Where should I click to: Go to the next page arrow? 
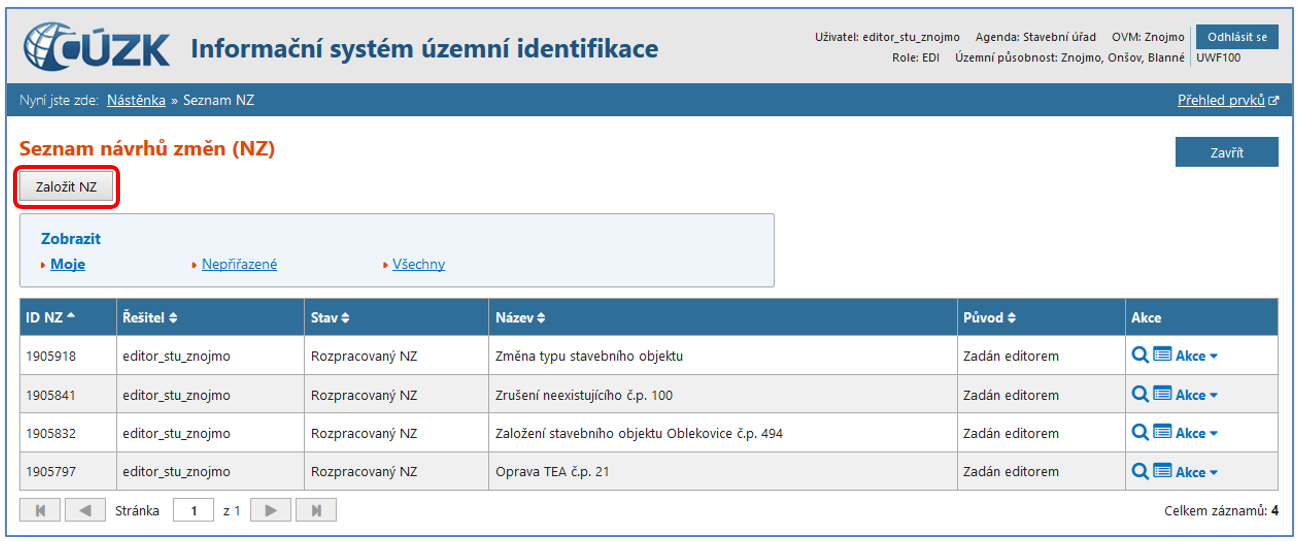[x=270, y=511]
